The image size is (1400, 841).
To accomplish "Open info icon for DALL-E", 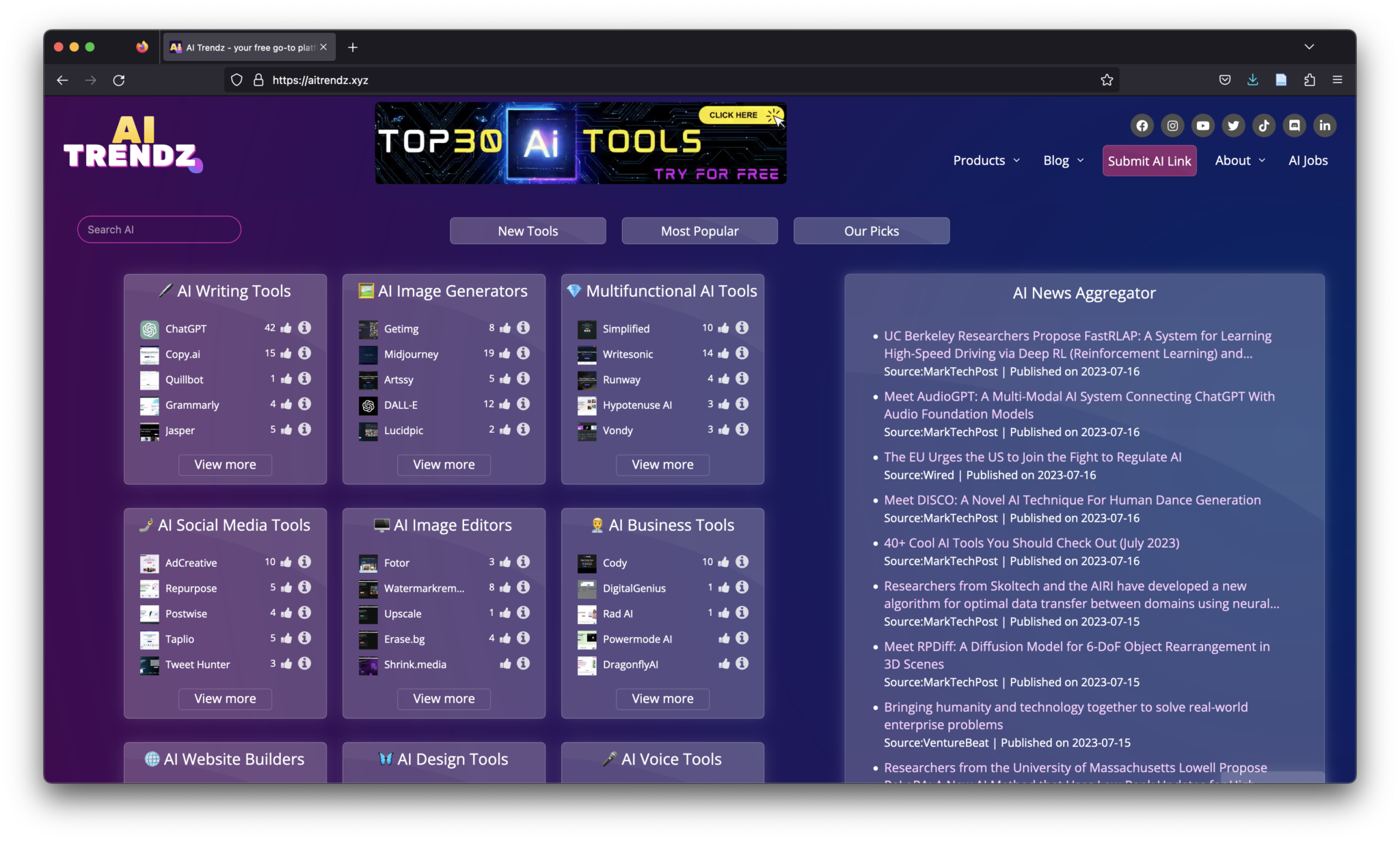I will [523, 404].
